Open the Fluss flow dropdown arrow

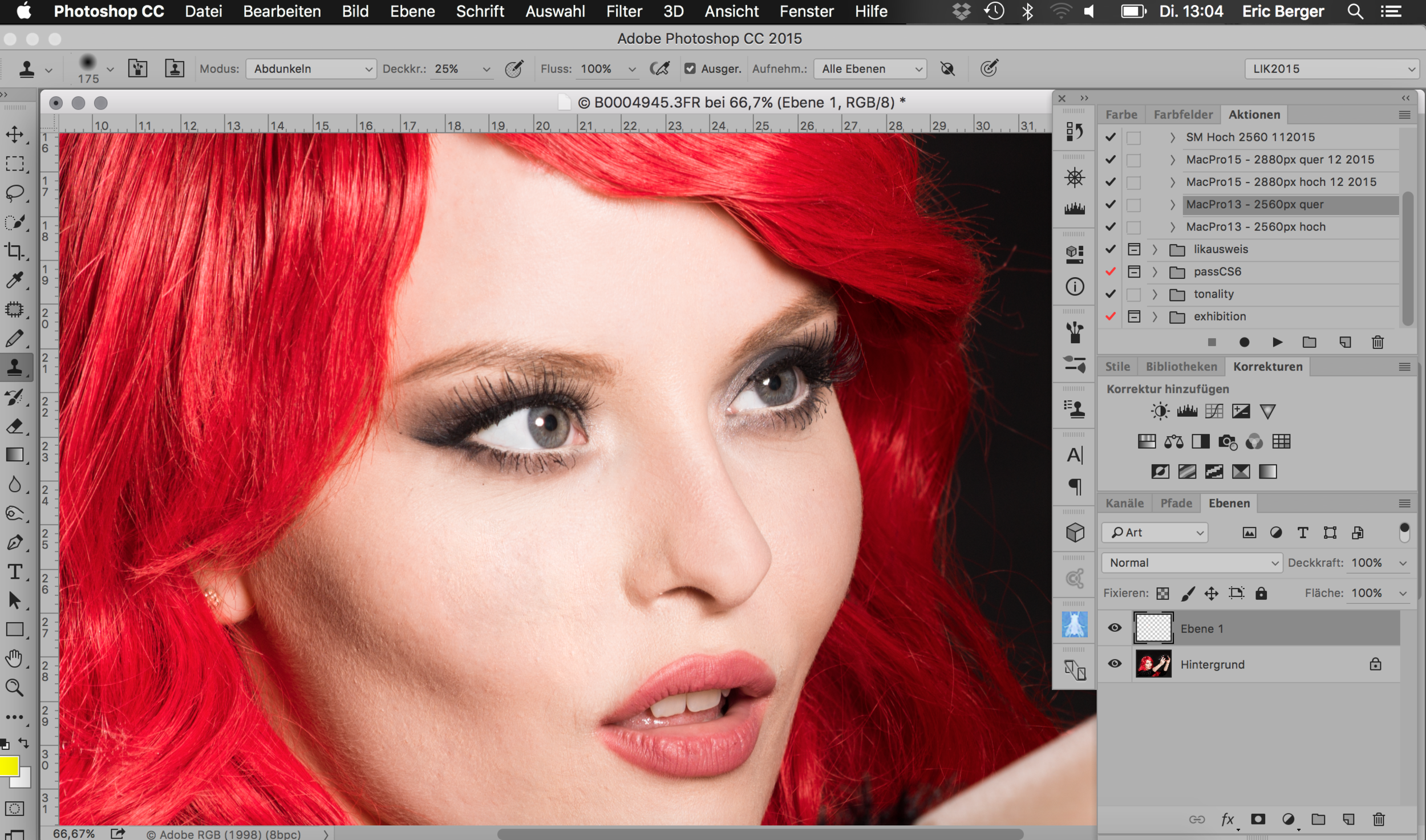[x=632, y=70]
